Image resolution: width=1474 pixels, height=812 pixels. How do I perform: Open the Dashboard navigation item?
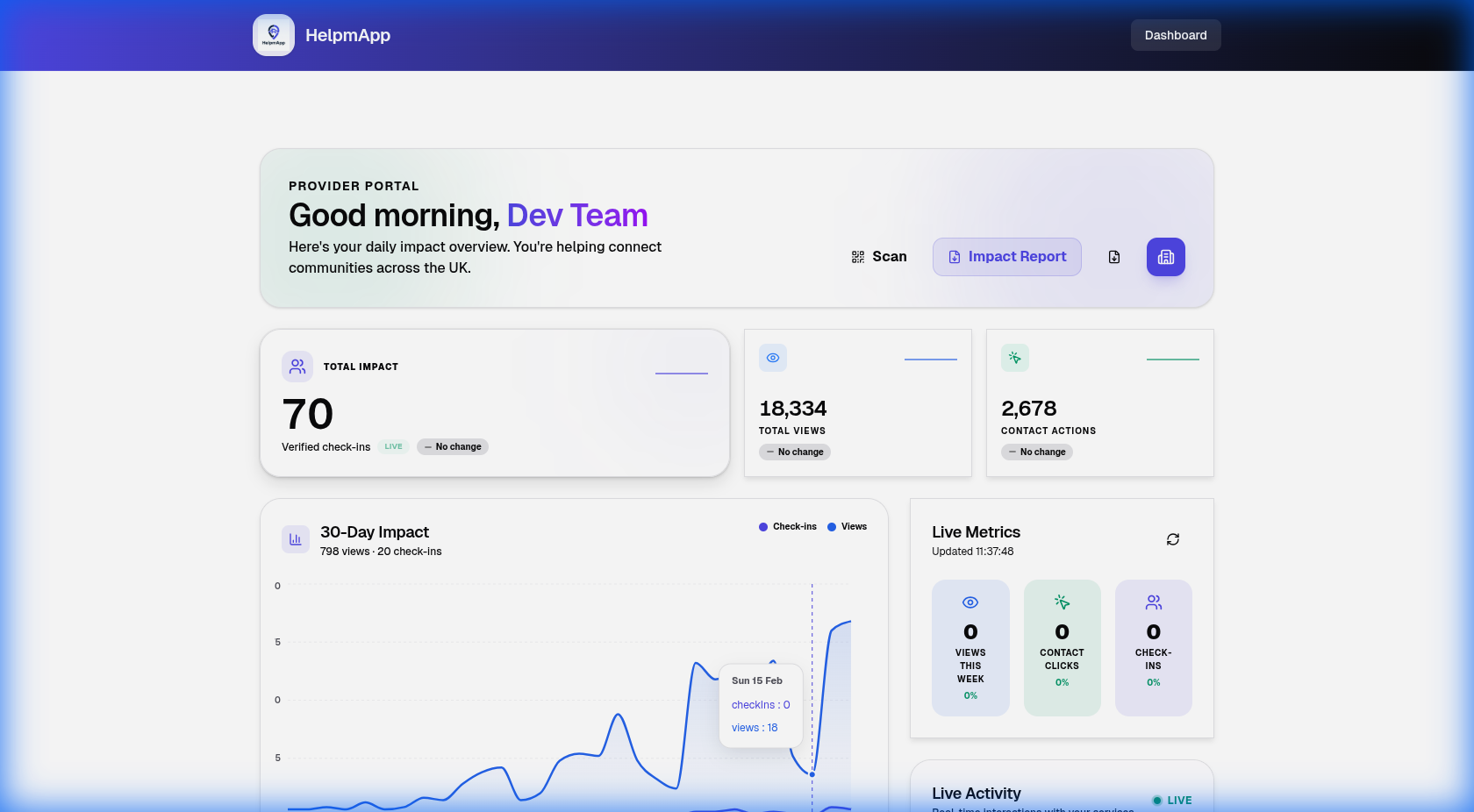[1175, 35]
